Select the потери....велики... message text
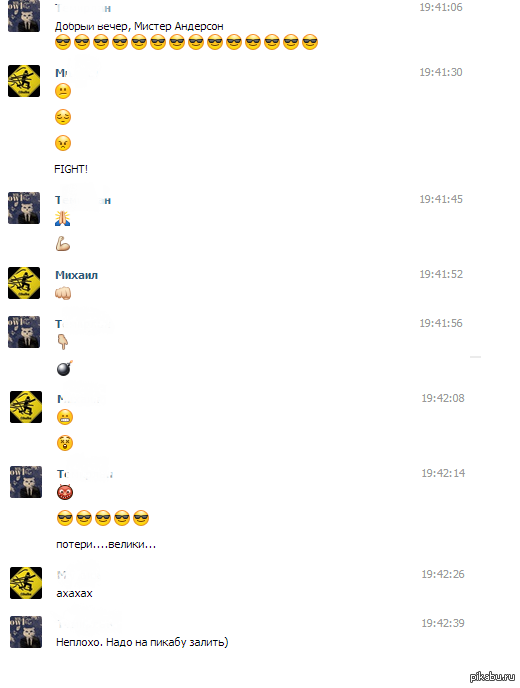Screen dimensions: 520x688 (x=106, y=545)
